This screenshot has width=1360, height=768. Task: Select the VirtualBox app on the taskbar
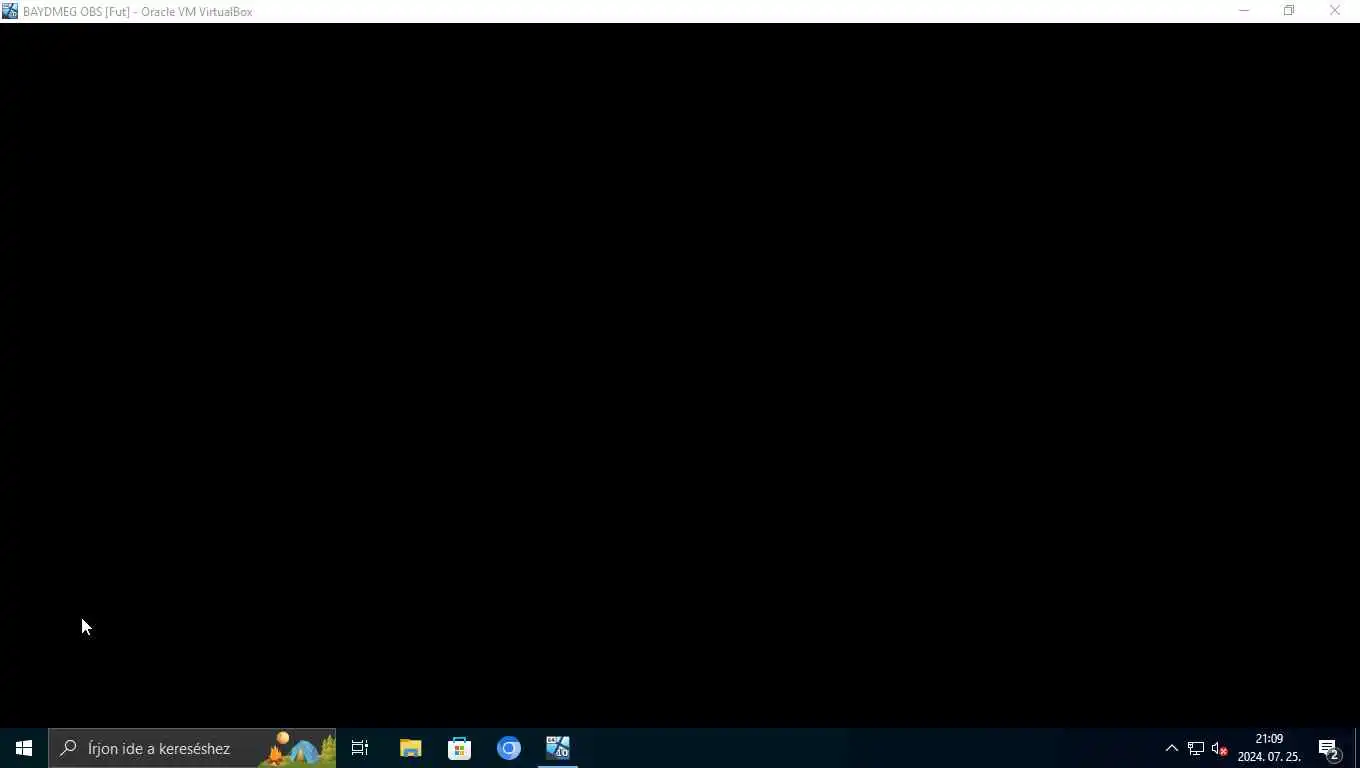tap(557, 748)
